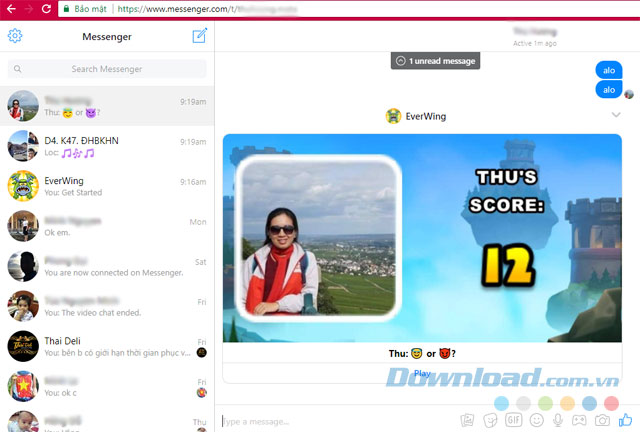Image resolution: width=640 pixels, height=432 pixels.
Task: Open the EverWing conversation in list
Action: tap(107, 186)
